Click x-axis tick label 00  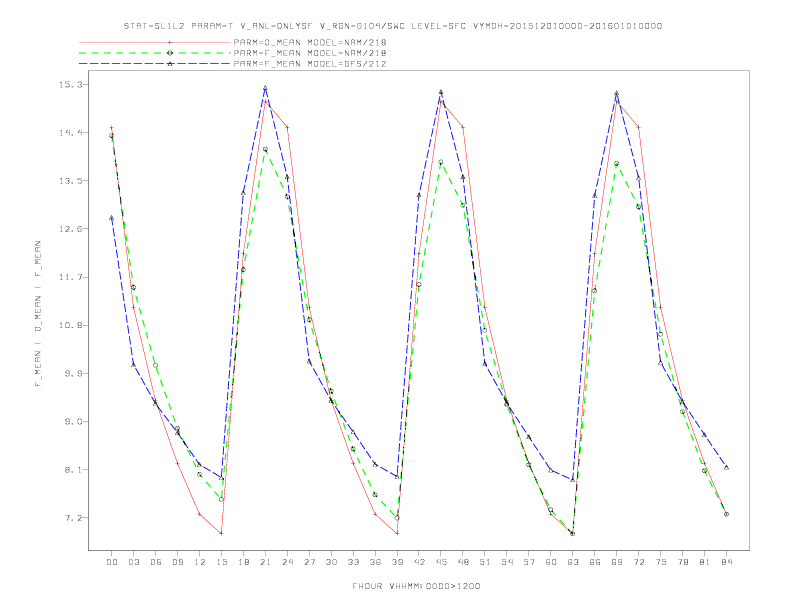112,562
